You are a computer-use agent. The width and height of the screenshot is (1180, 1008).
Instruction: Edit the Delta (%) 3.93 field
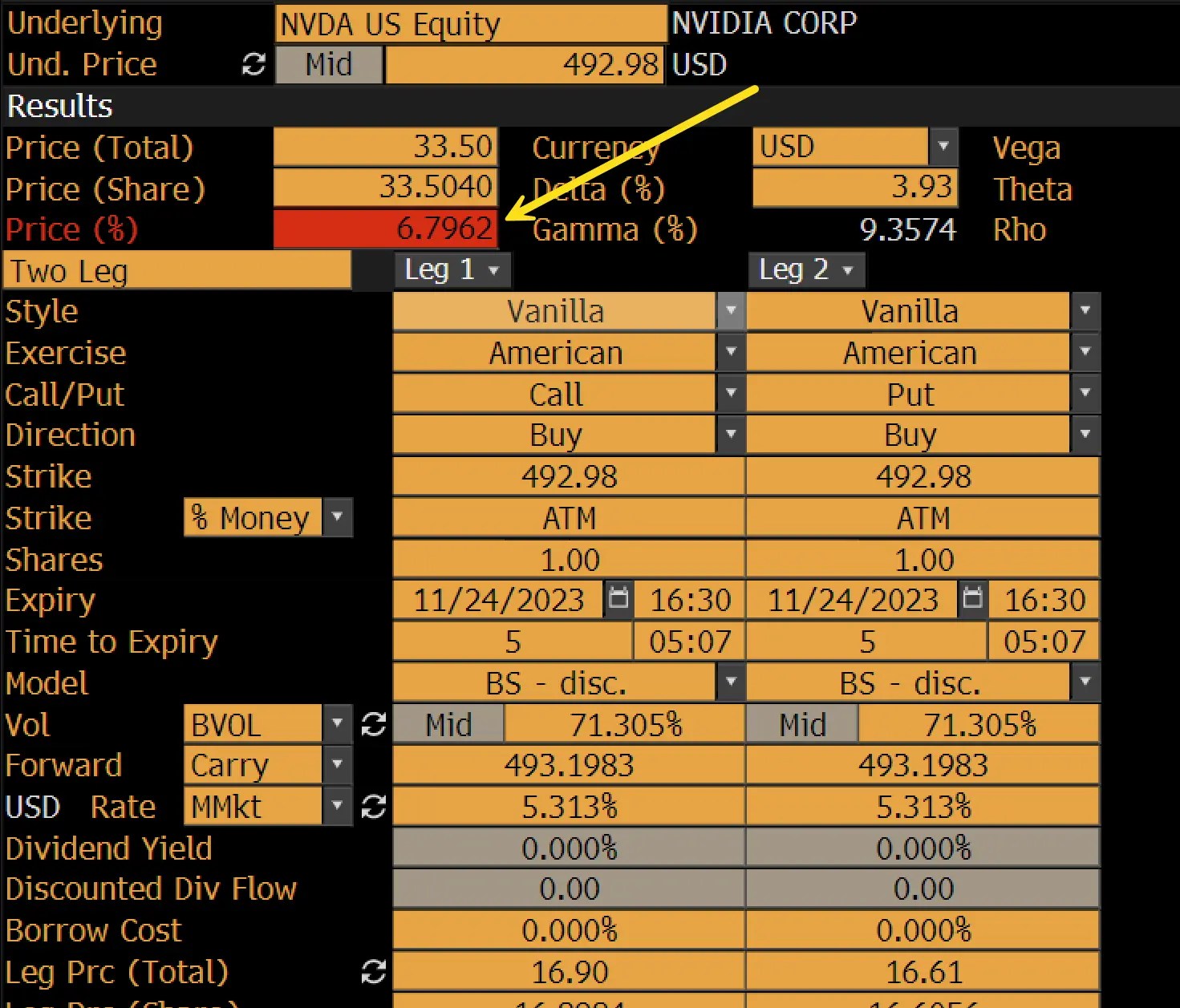(x=855, y=188)
